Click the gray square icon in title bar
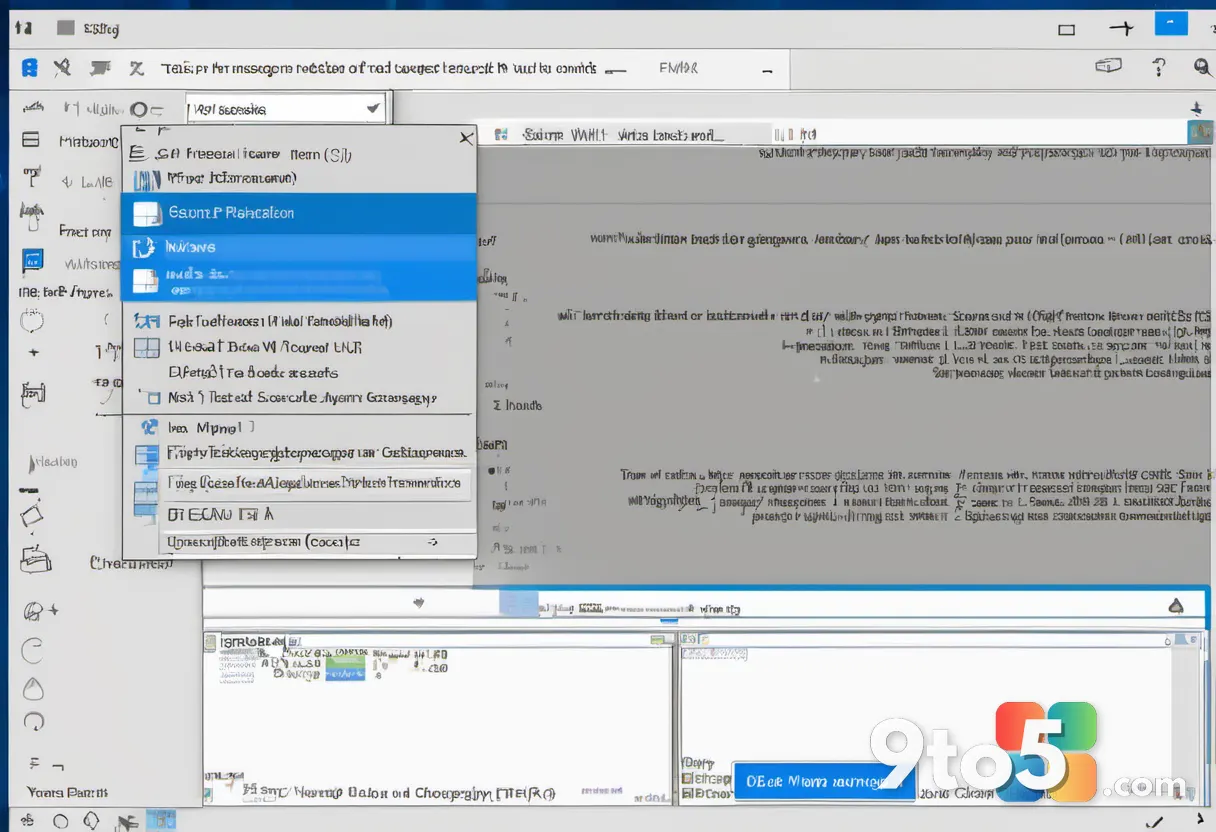This screenshot has width=1216, height=832. (65, 29)
